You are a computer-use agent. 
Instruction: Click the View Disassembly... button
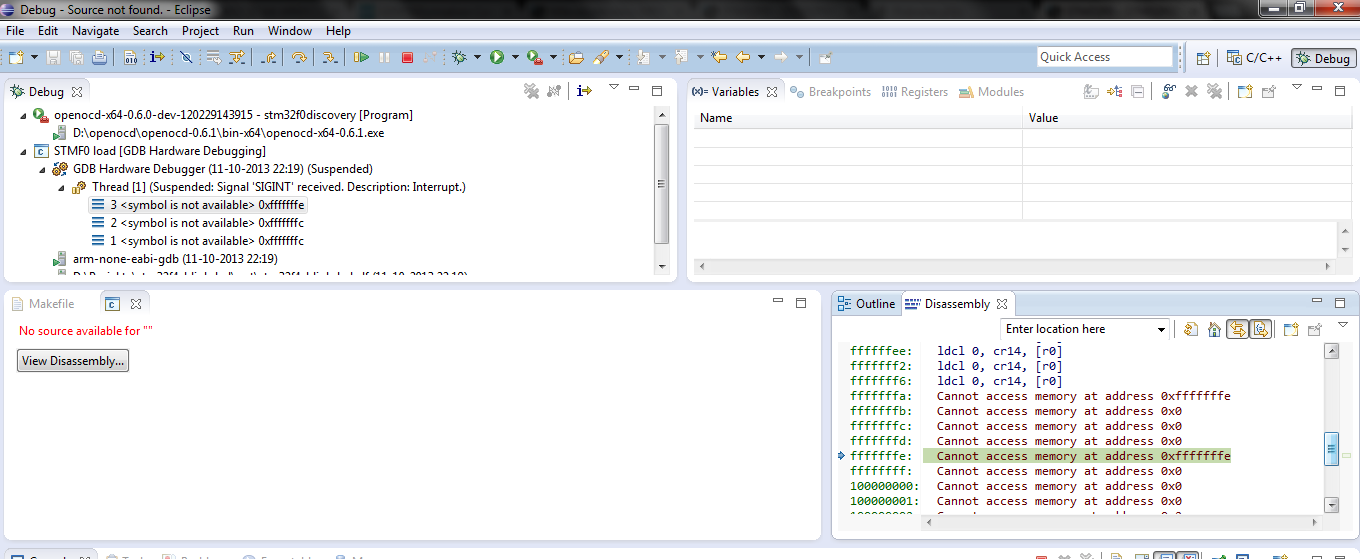pyautogui.click(x=73, y=361)
